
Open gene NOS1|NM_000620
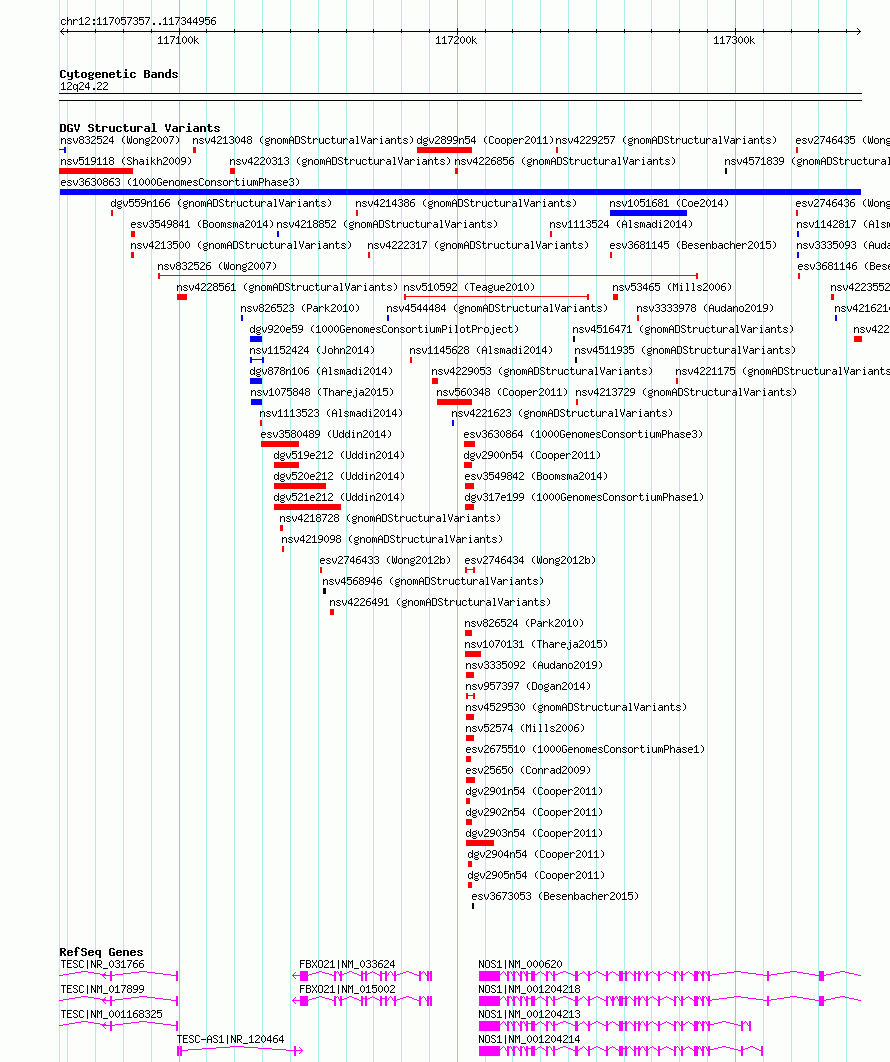[520, 964]
